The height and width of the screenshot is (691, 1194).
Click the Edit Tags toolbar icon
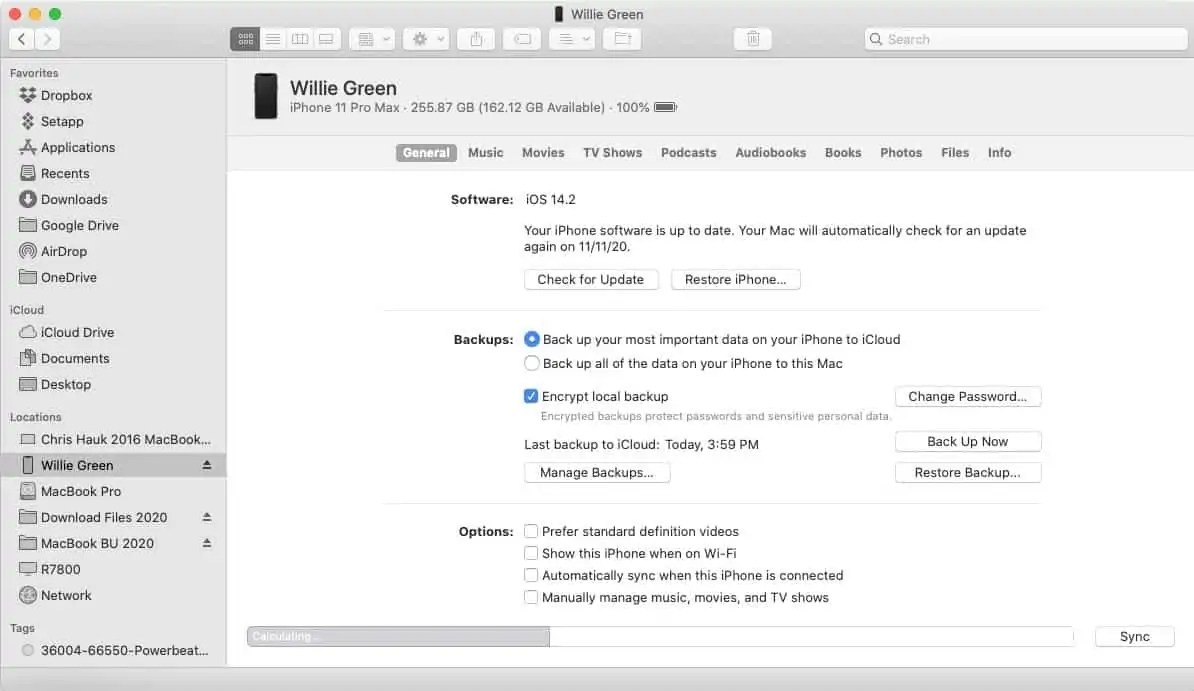click(522, 39)
